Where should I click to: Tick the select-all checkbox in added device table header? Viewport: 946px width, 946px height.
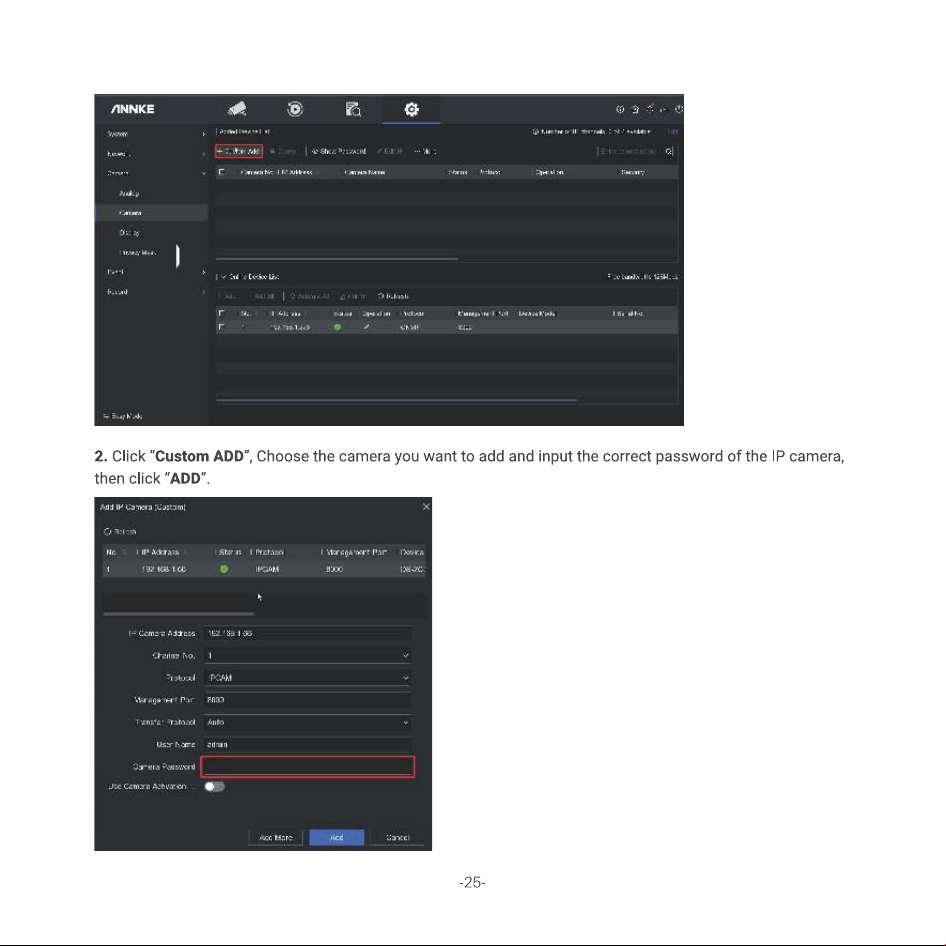tap(222, 172)
